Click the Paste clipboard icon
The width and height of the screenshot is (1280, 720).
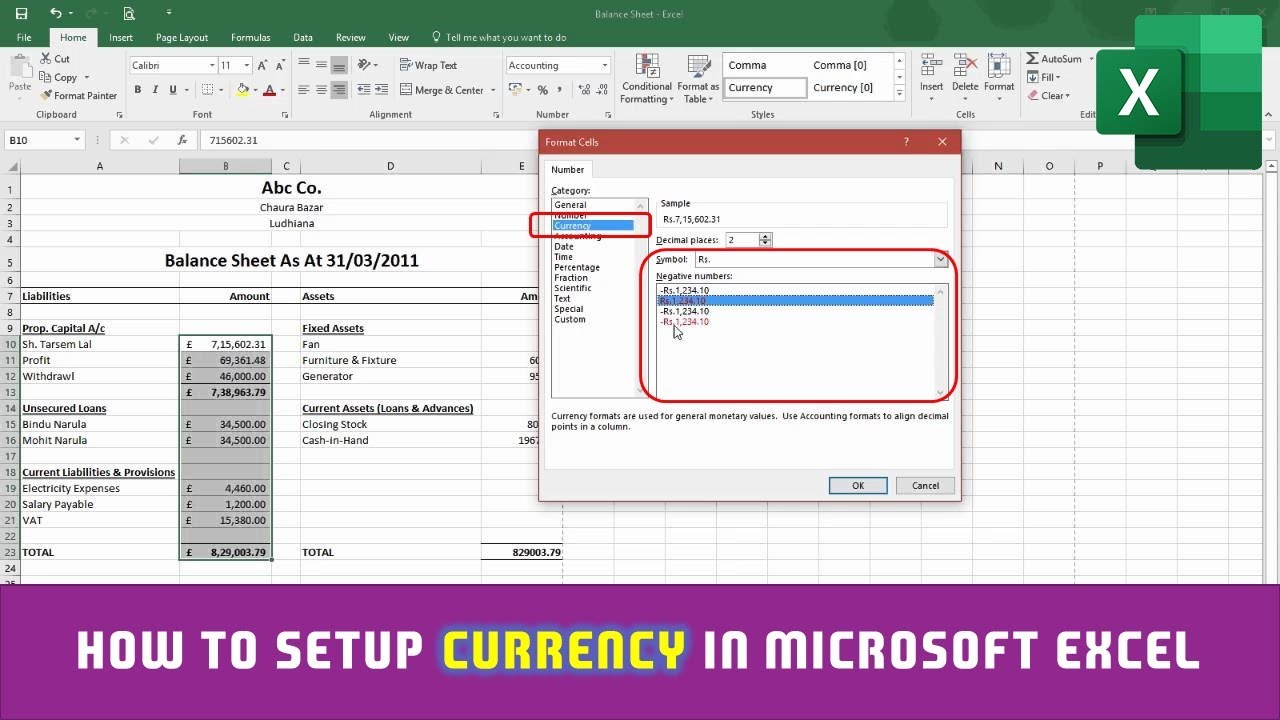point(19,68)
